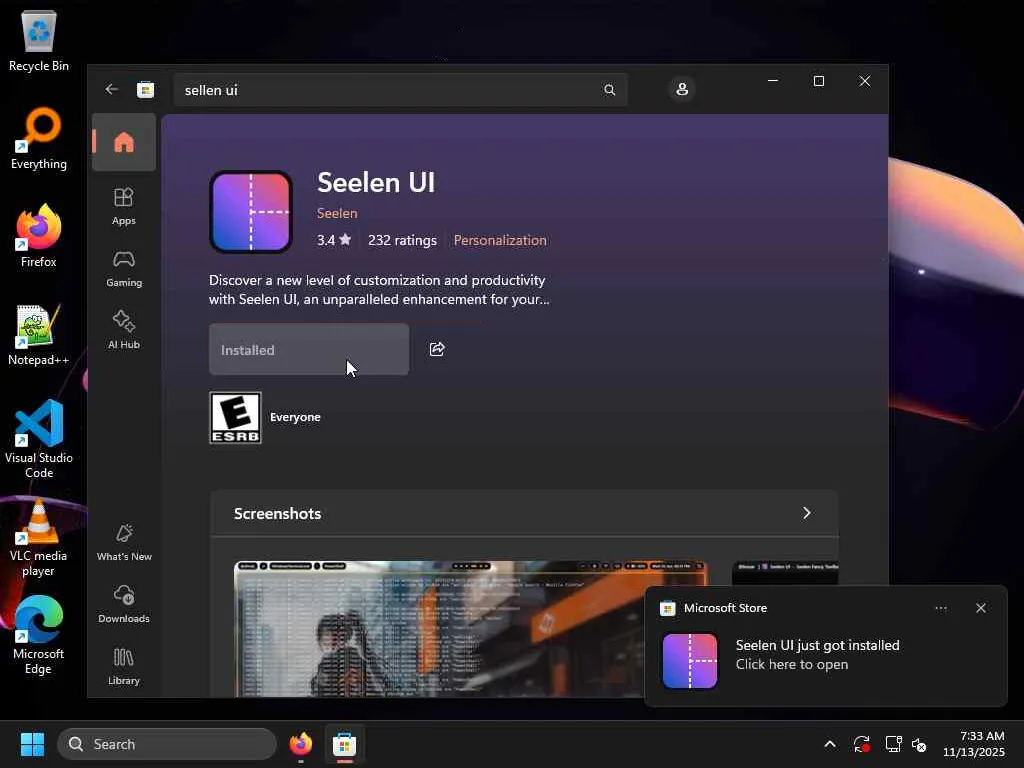This screenshot has width=1024, height=768.
Task: Click the muted volume tray icon
Action: pyautogui.click(x=920, y=744)
